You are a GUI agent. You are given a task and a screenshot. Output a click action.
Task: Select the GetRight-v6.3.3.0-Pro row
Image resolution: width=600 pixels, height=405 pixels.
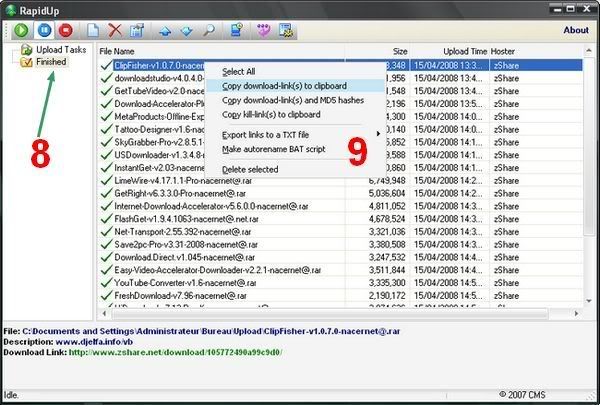click(341, 193)
